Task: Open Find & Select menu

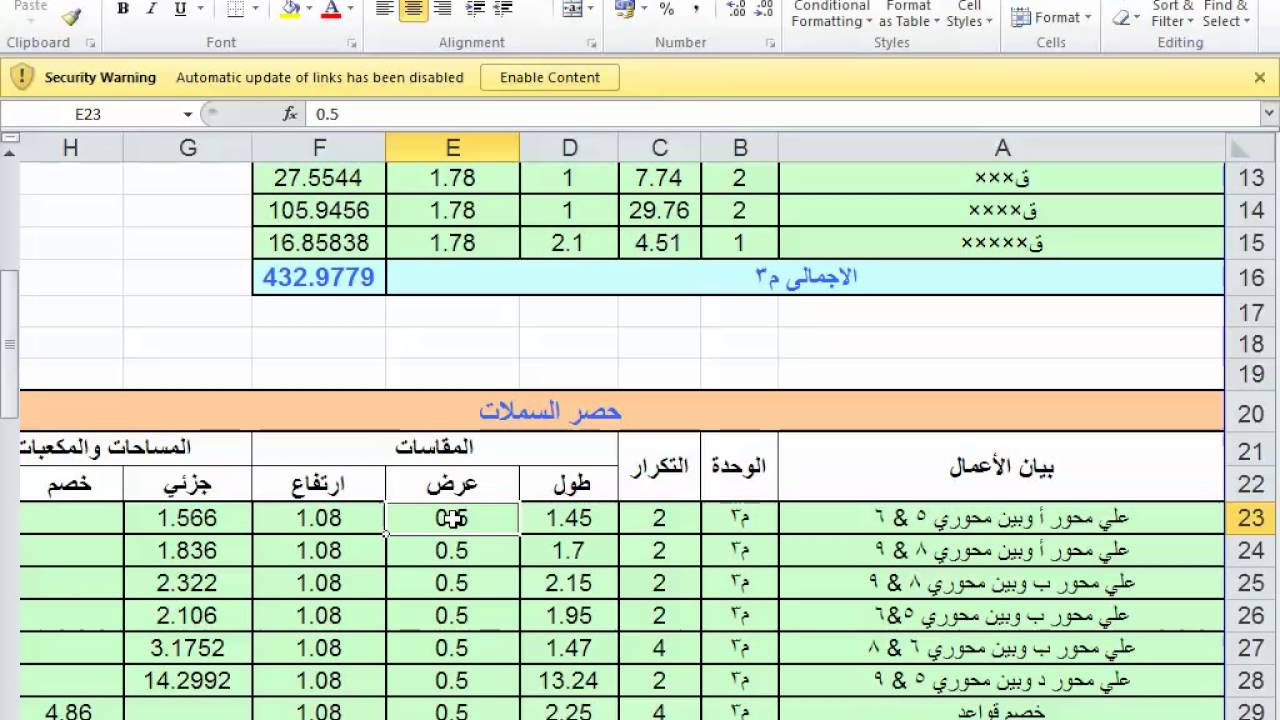Action: click(1225, 14)
